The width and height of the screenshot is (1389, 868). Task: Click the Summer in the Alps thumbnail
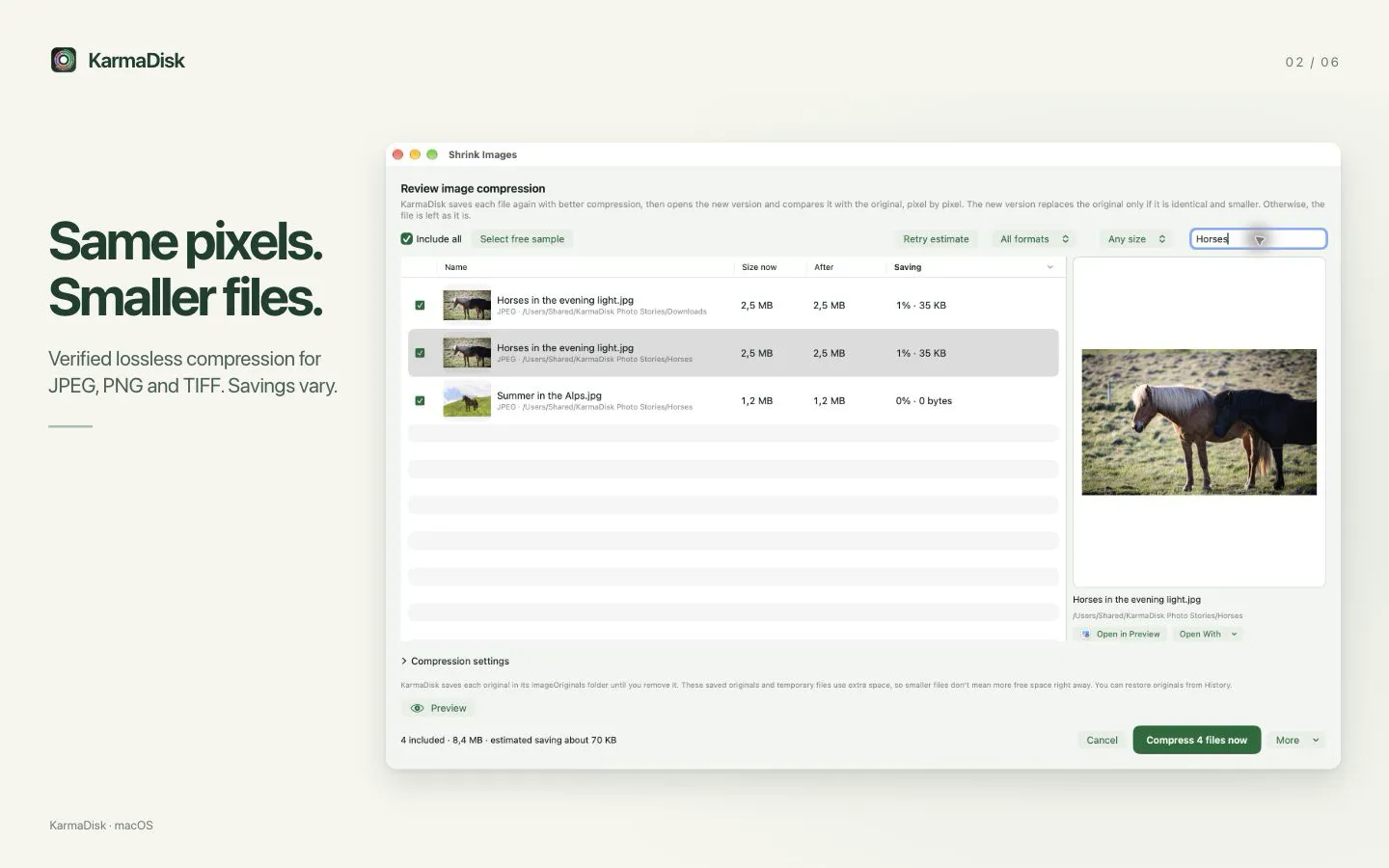point(467,400)
